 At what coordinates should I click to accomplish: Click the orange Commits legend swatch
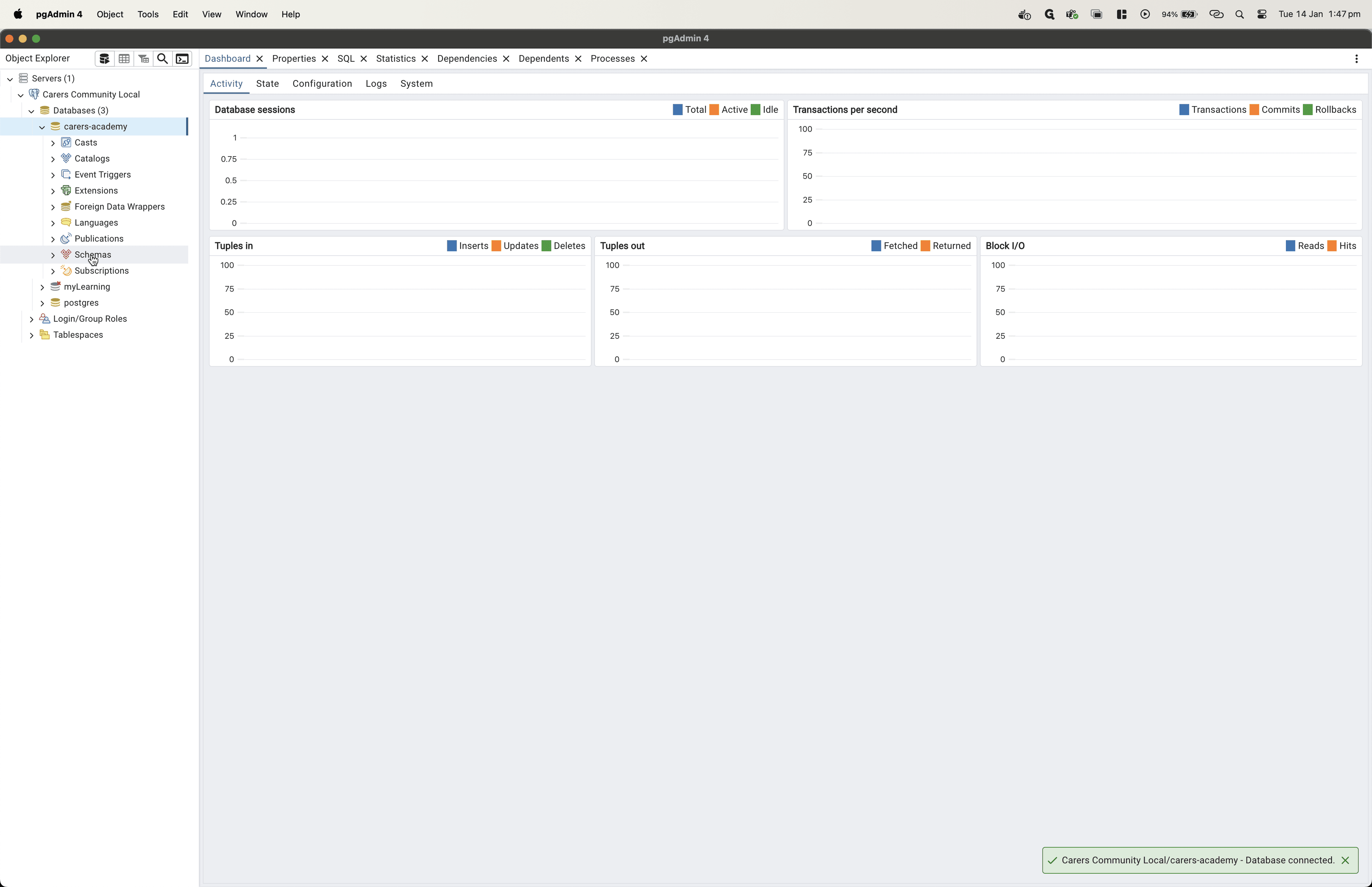(x=1254, y=109)
